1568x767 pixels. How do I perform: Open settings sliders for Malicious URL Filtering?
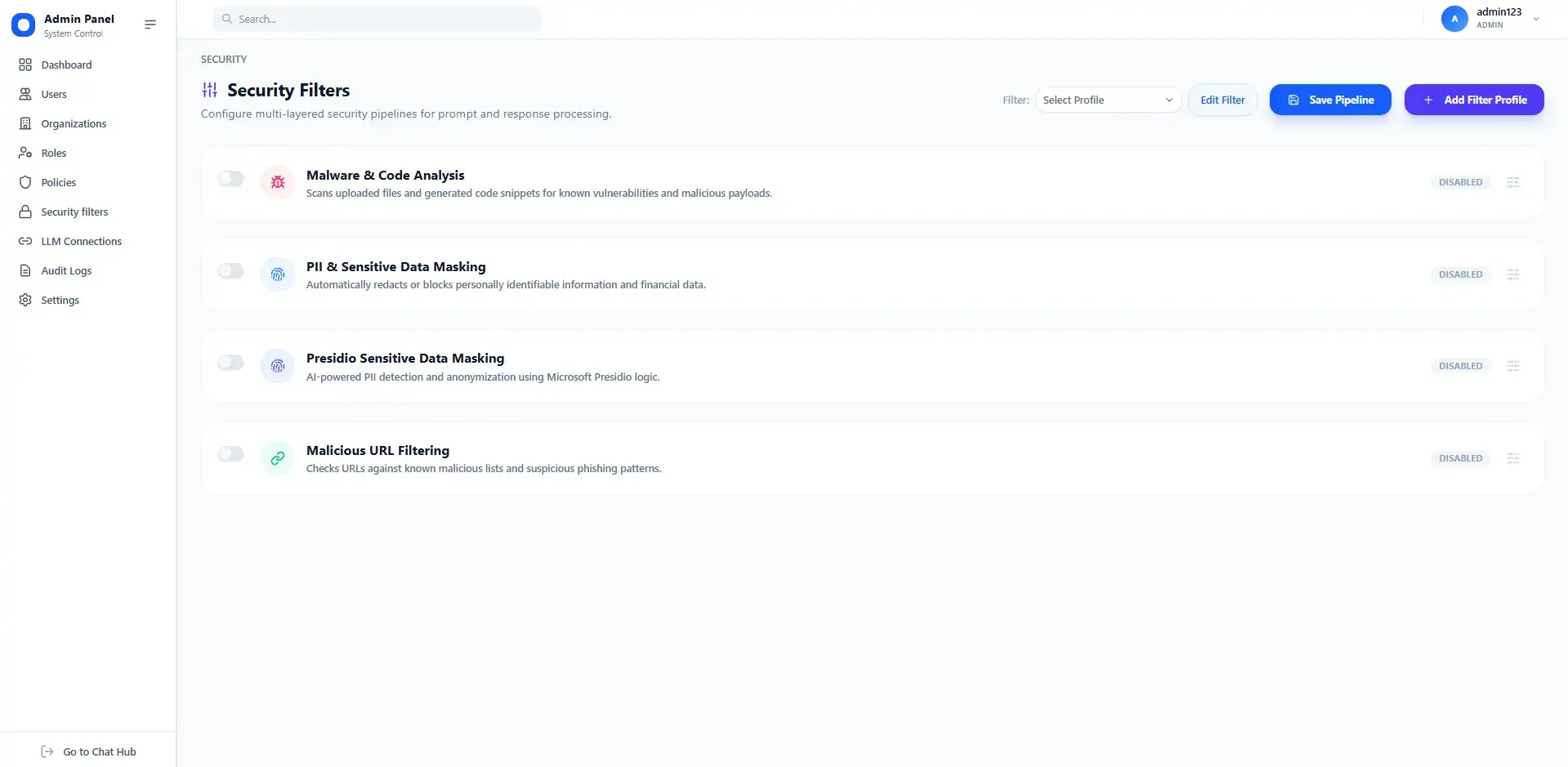pyautogui.click(x=1513, y=458)
